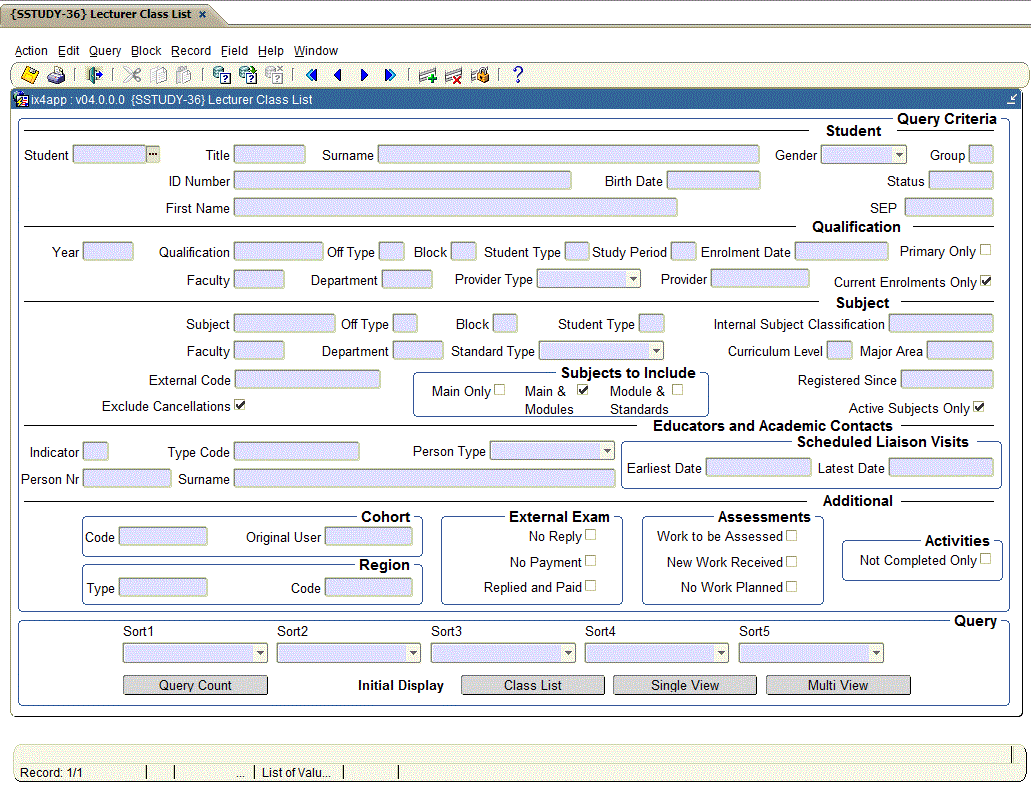Open the Query menu
Viewport: 1031px width, 786px height.
pyautogui.click(x=104, y=50)
